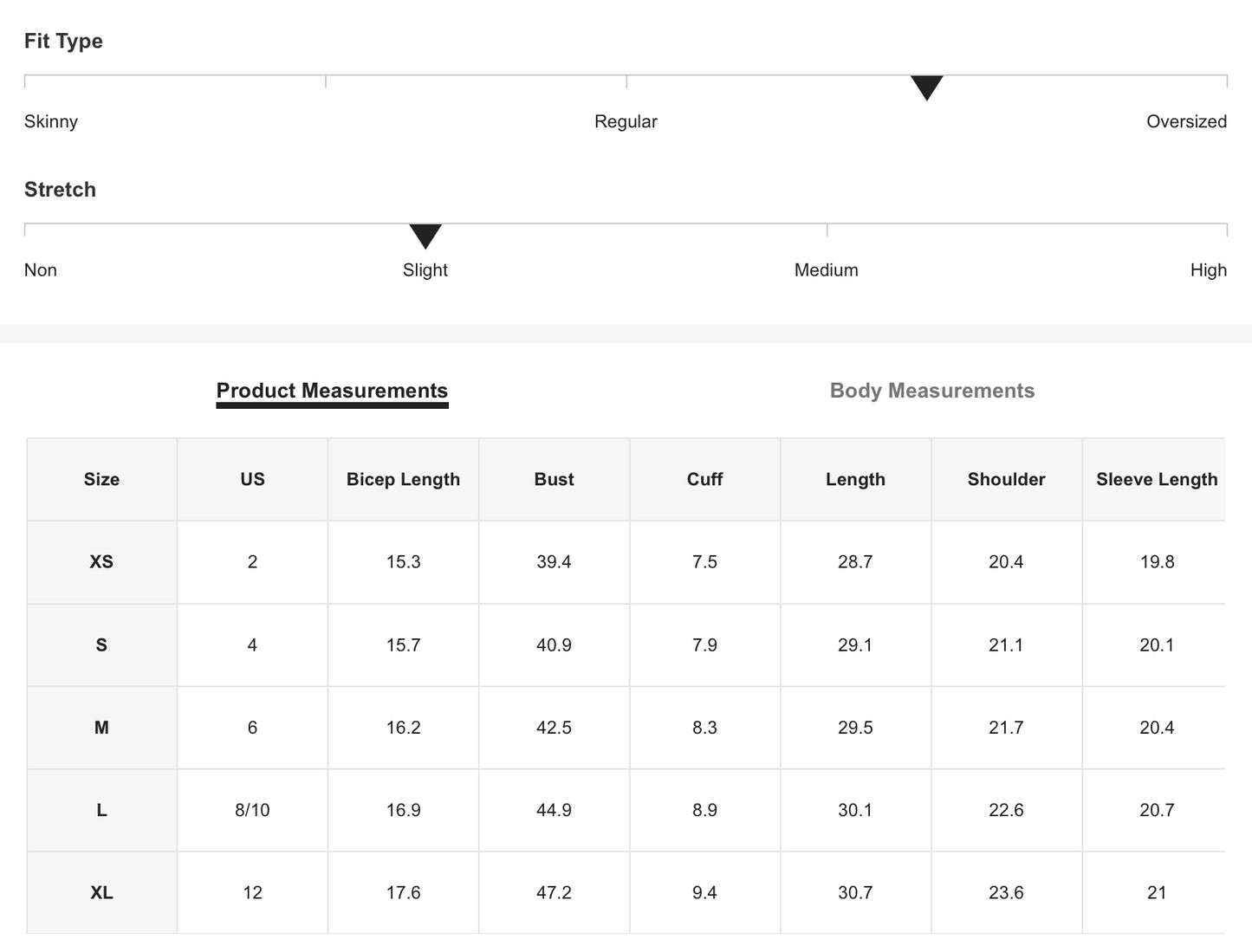This screenshot has width=1252, height=952.
Task: Click the Regular fit label
Action: point(626,122)
